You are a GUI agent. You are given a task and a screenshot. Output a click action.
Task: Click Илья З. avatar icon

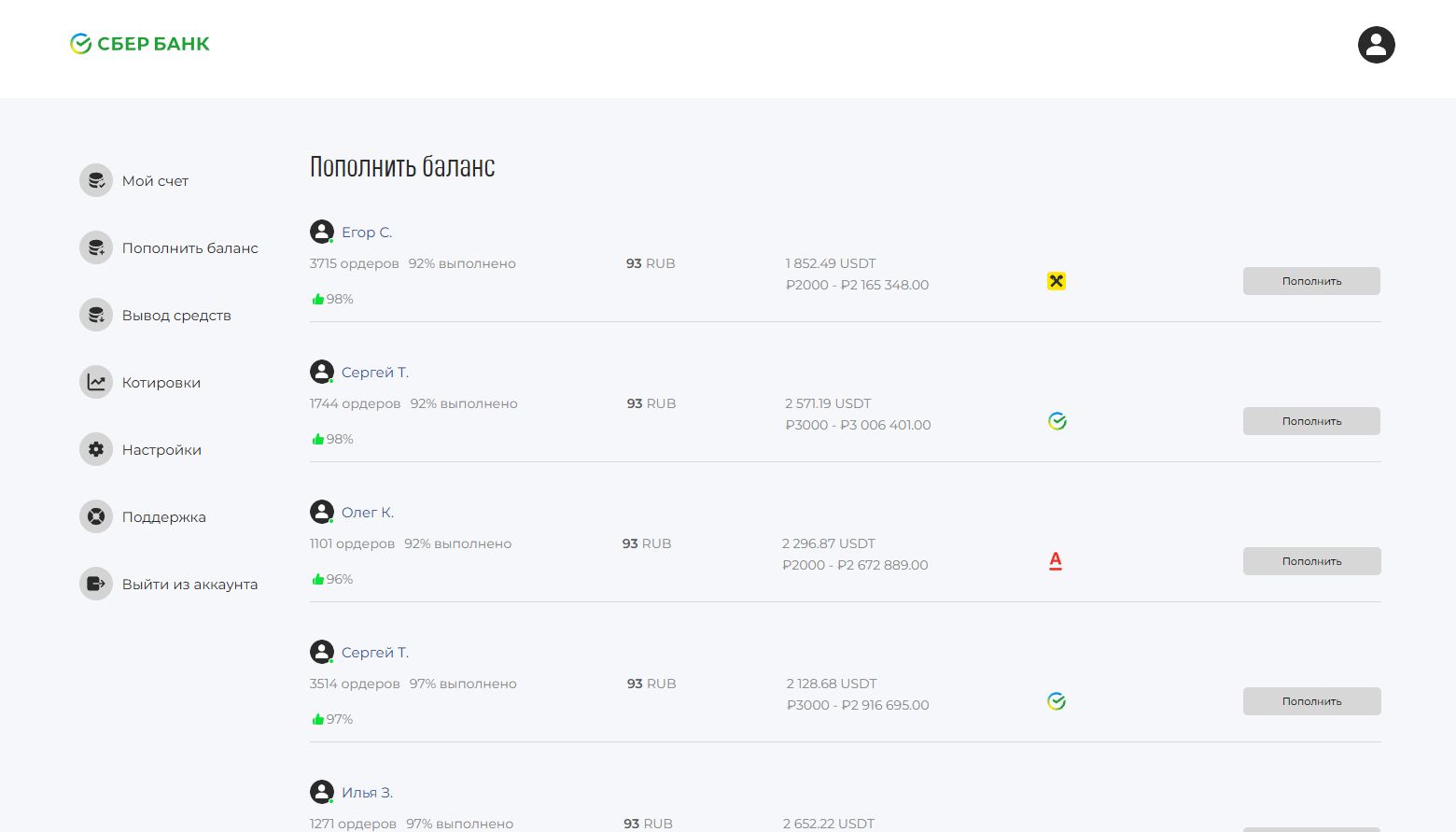pyautogui.click(x=322, y=792)
